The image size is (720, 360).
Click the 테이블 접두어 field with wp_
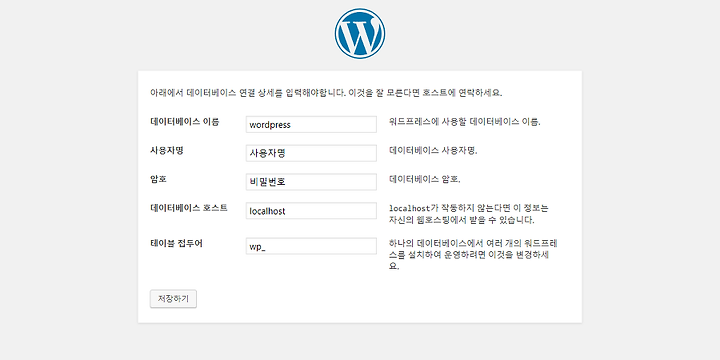pyautogui.click(x=311, y=246)
